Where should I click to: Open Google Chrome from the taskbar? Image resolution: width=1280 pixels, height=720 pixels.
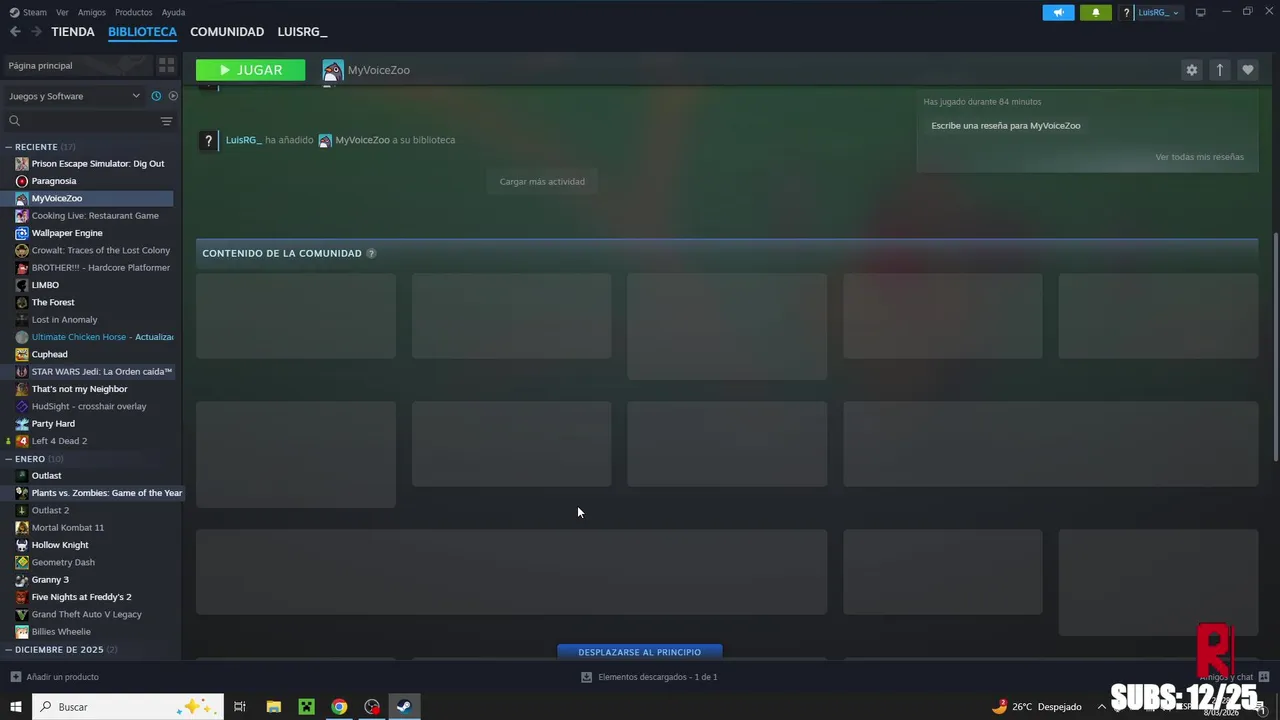pyautogui.click(x=339, y=706)
